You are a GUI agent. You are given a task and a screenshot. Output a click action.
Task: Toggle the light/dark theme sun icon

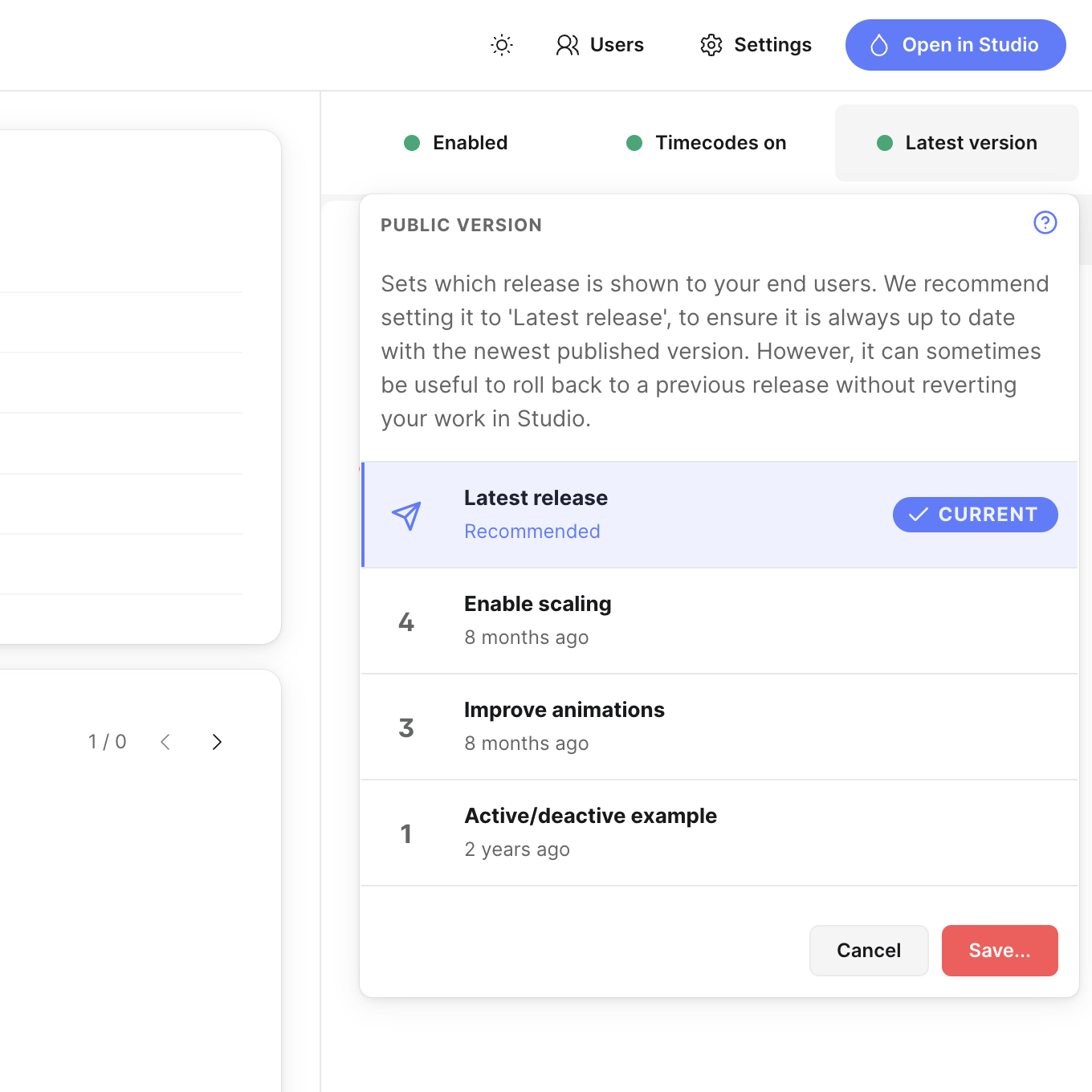pos(502,45)
